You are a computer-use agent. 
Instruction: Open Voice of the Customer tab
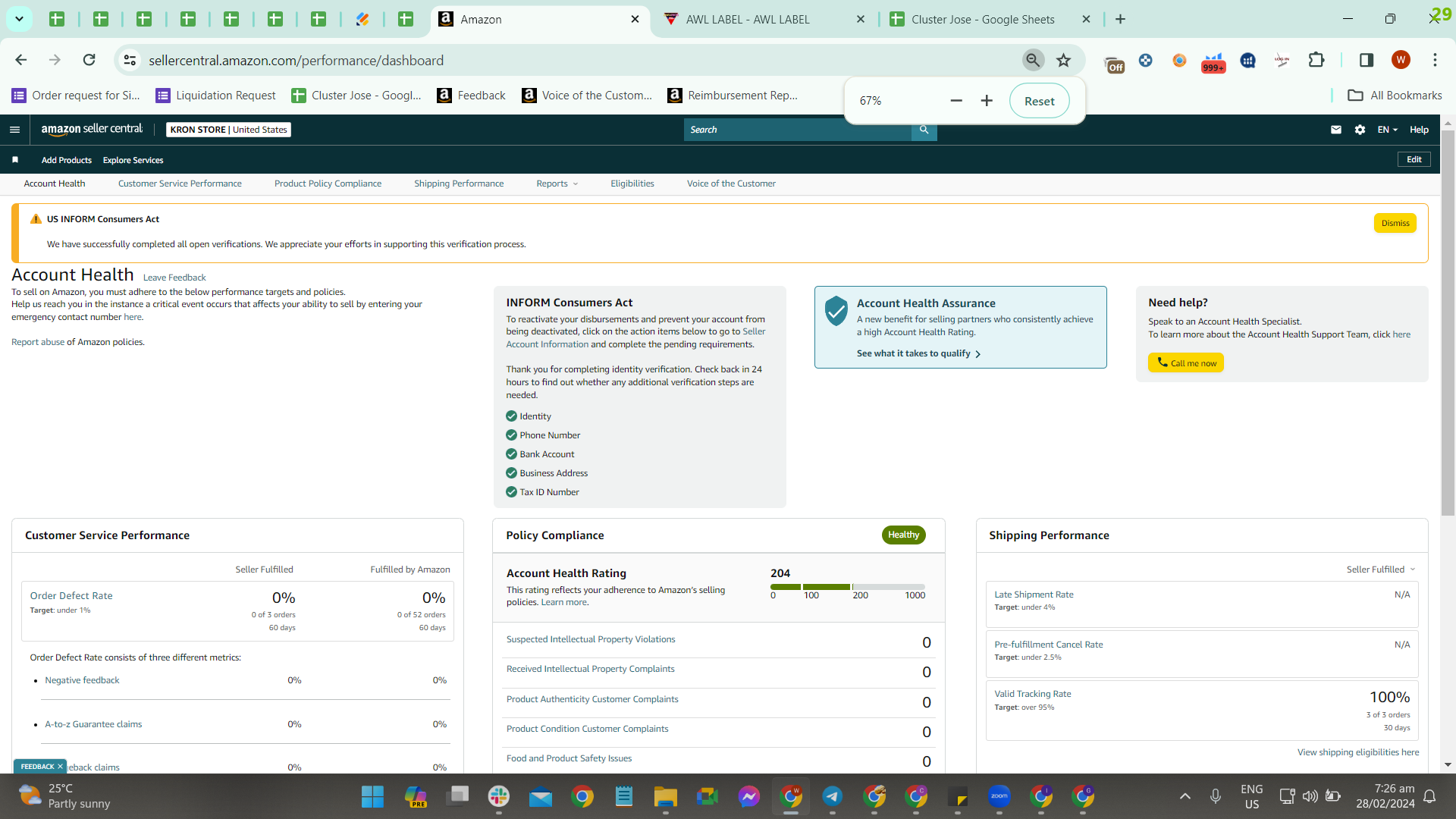tap(731, 184)
